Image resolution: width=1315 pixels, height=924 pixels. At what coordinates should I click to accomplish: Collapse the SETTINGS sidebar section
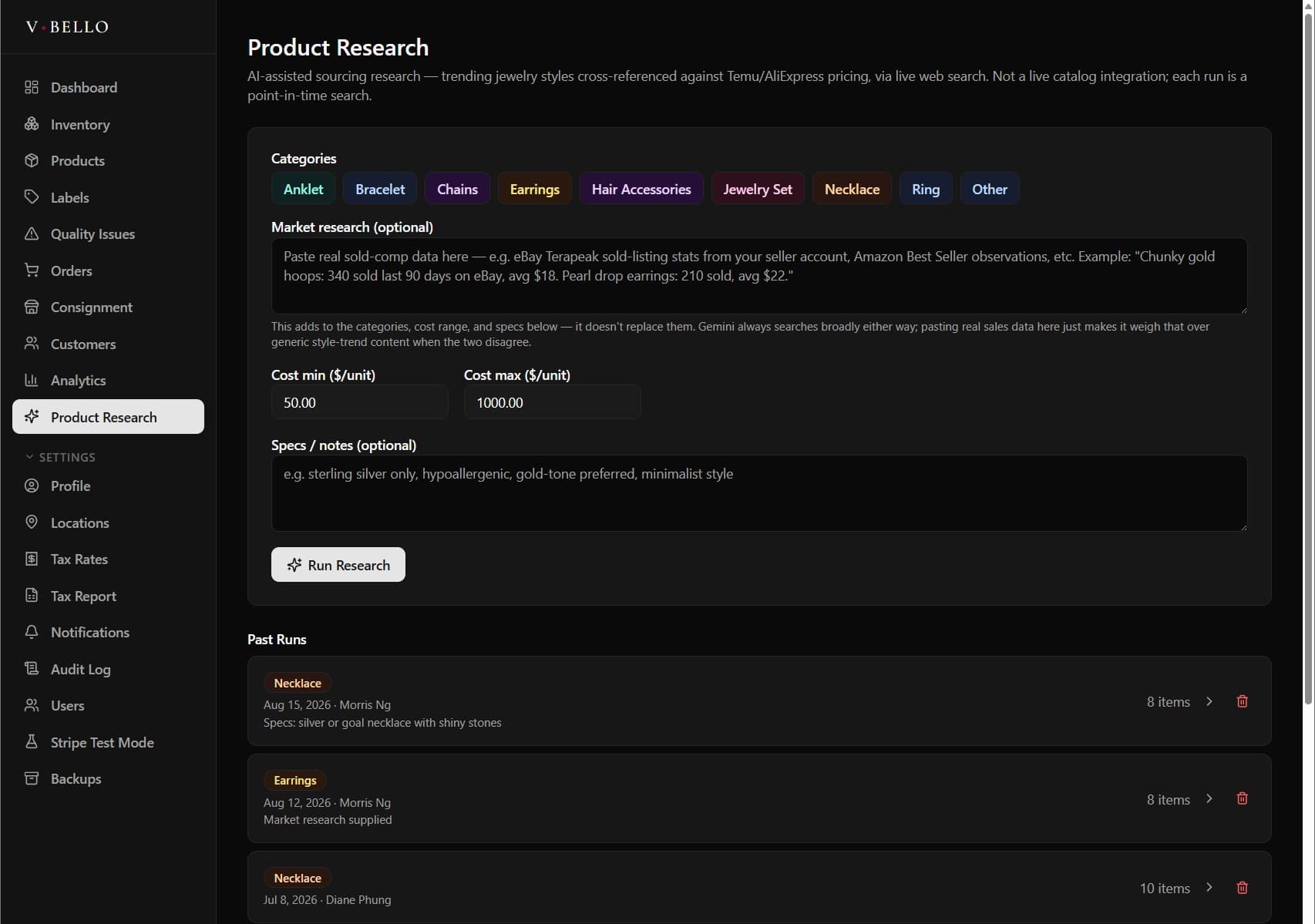tap(61, 457)
